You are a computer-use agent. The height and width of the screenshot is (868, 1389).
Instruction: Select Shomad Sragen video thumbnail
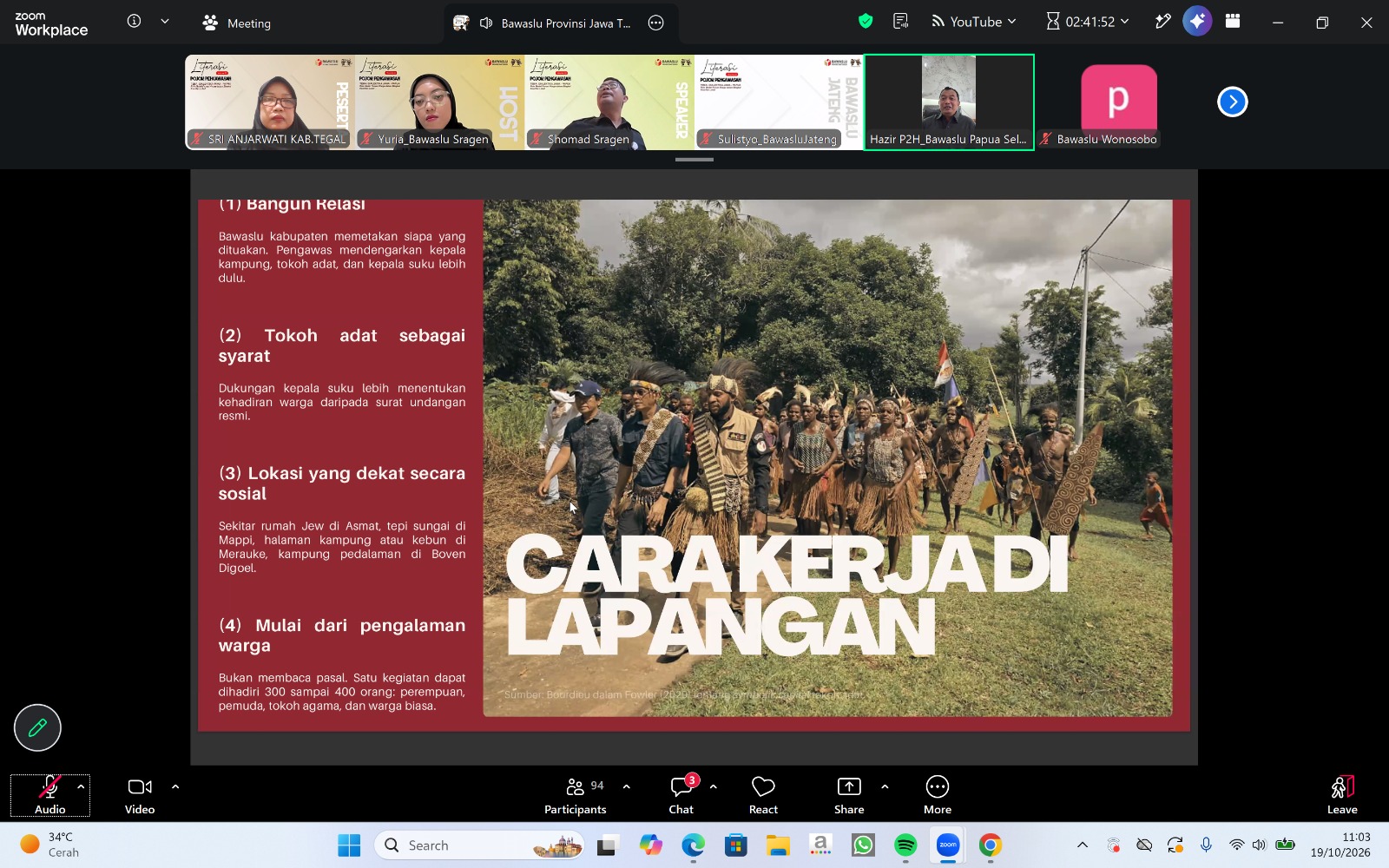[609, 102]
